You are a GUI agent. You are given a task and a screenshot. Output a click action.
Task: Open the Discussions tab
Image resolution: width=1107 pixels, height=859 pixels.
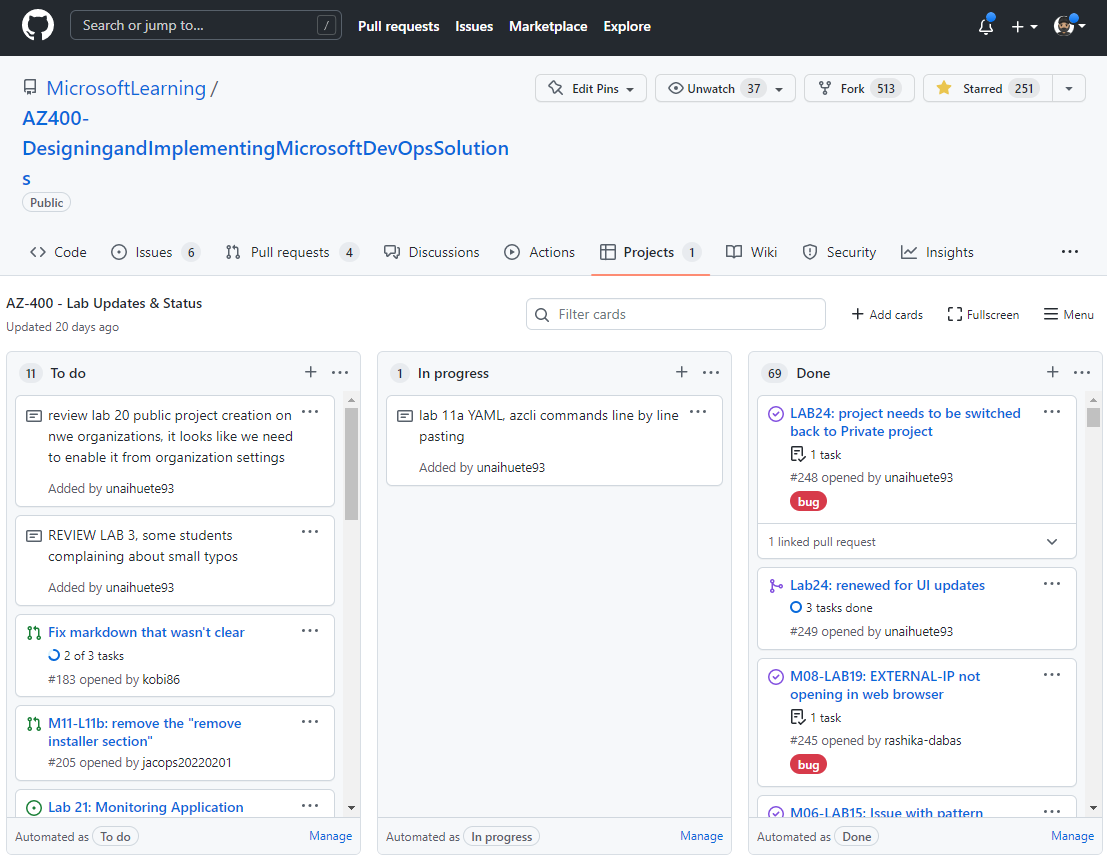pos(431,252)
